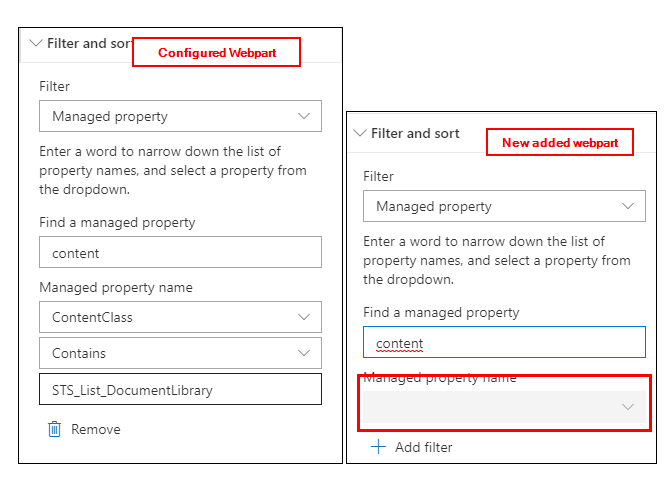671x495 pixels.
Task: Click the Add filter text
Action: pyautogui.click(x=424, y=447)
